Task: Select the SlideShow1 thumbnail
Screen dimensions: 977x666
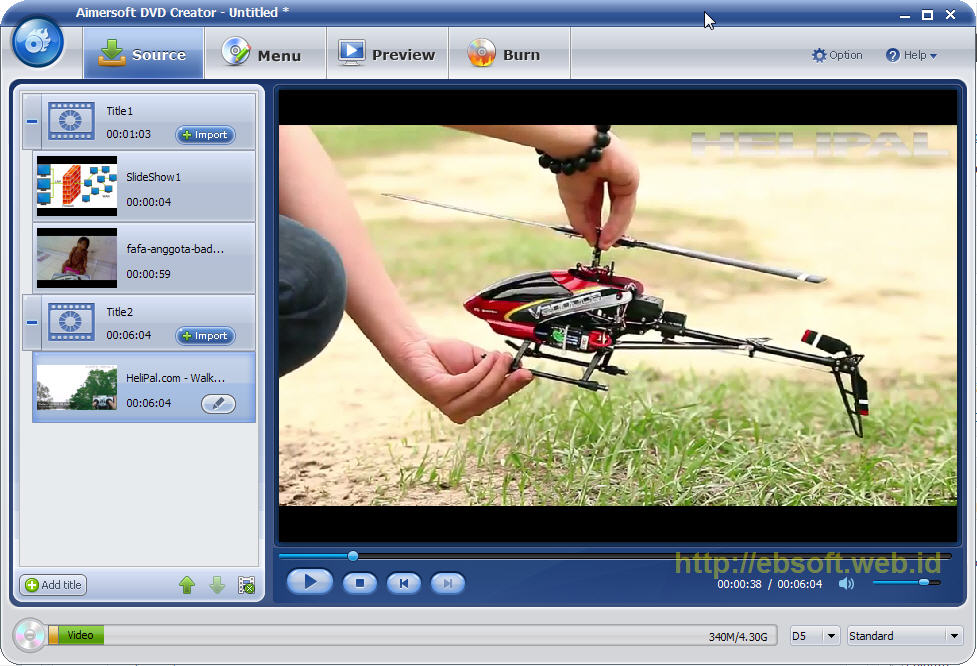Action: click(77, 186)
